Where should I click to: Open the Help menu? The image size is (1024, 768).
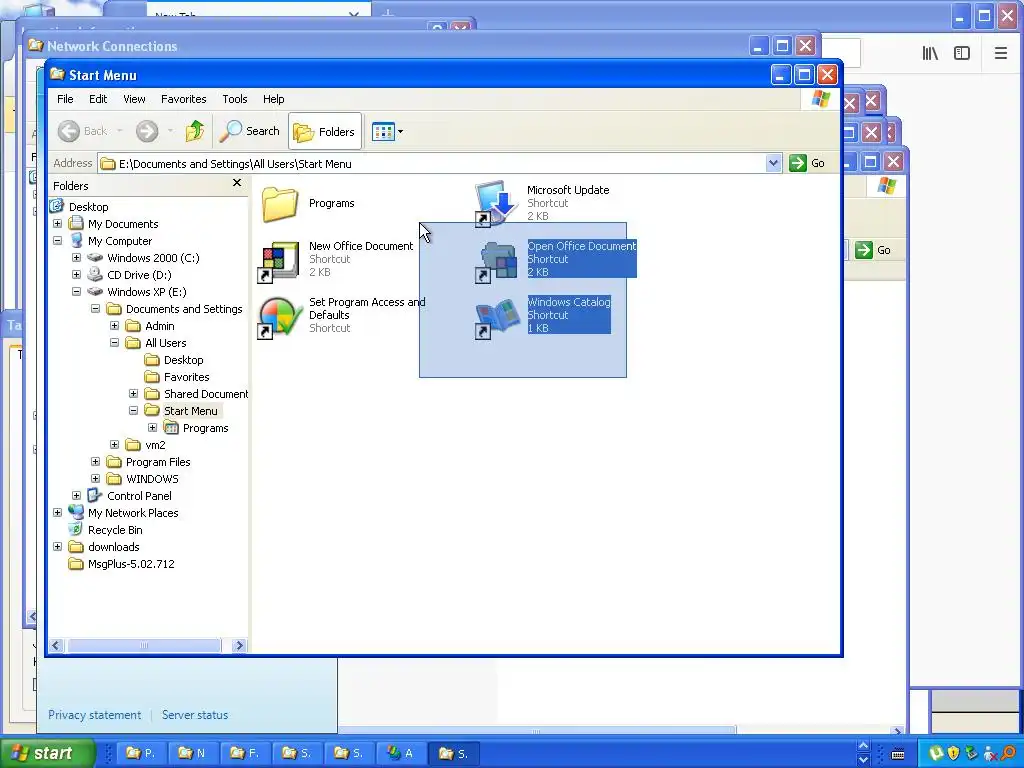(x=274, y=99)
